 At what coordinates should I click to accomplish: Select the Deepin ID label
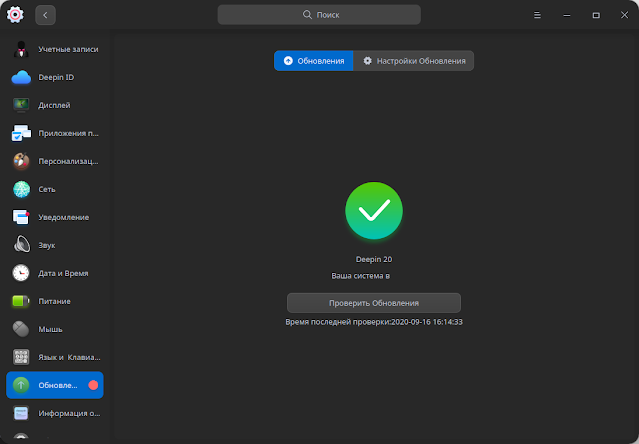point(56,77)
